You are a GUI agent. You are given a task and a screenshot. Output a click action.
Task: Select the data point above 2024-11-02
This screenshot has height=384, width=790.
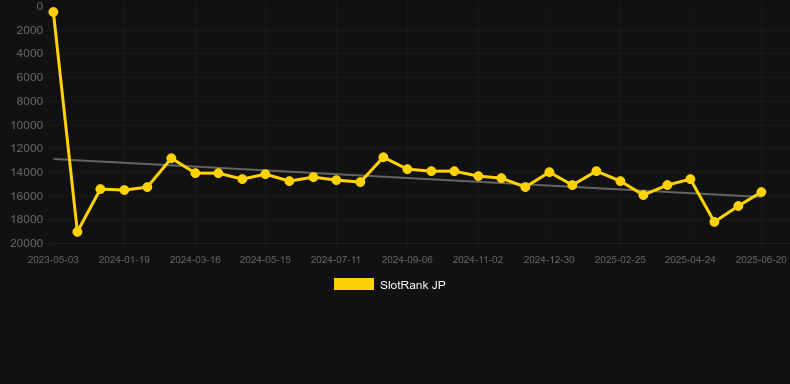click(x=478, y=176)
